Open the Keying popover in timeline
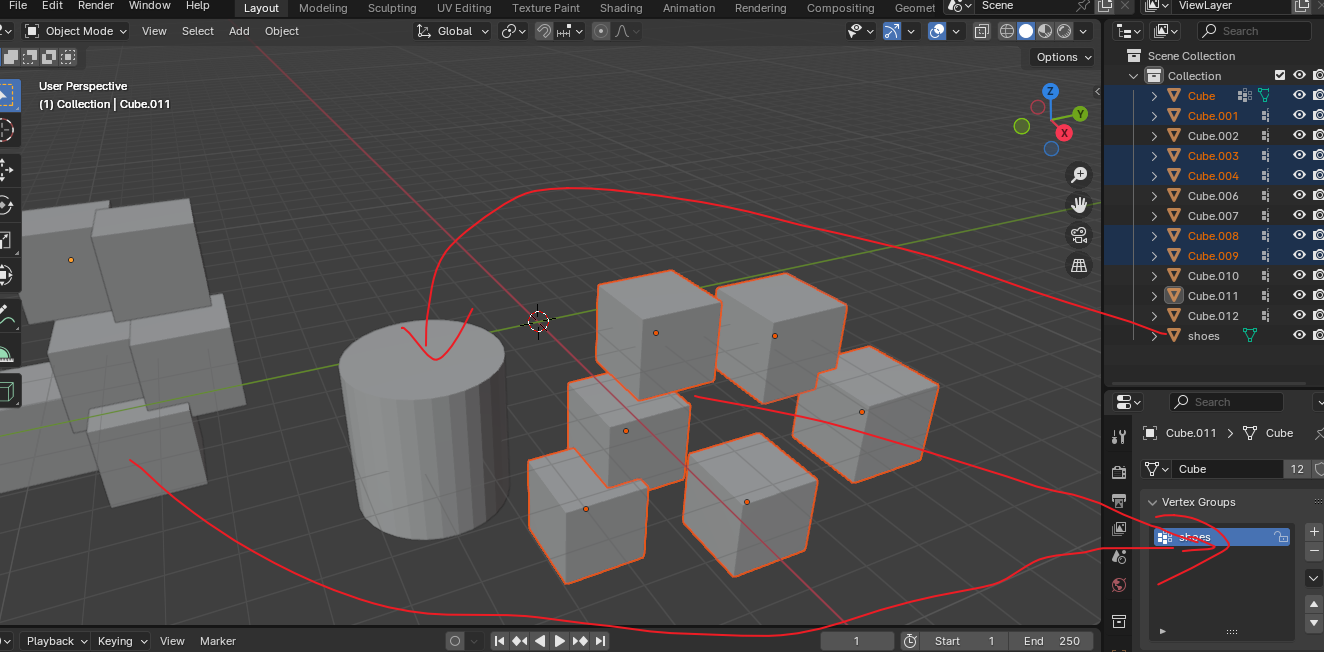1324x652 pixels. (x=121, y=641)
